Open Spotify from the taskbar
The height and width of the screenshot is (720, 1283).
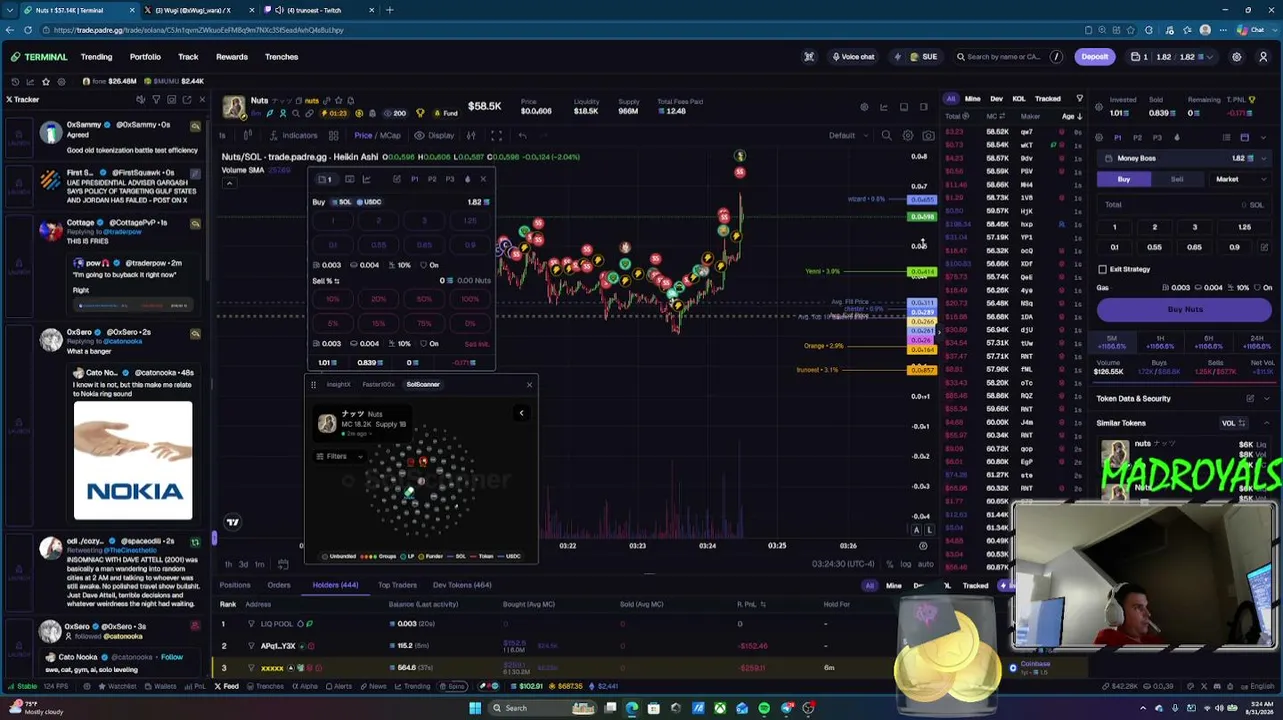[764, 708]
